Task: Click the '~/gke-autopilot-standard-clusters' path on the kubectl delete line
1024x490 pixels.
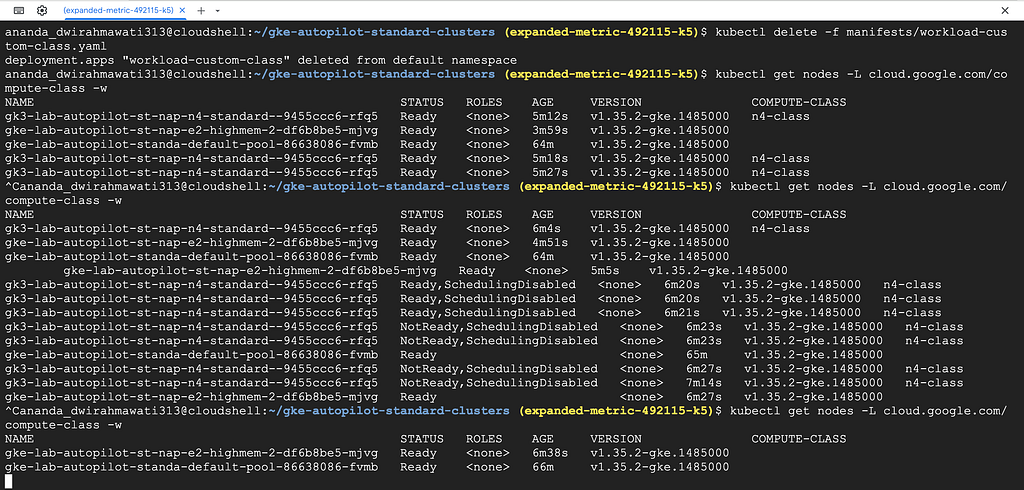Action: click(x=374, y=32)
